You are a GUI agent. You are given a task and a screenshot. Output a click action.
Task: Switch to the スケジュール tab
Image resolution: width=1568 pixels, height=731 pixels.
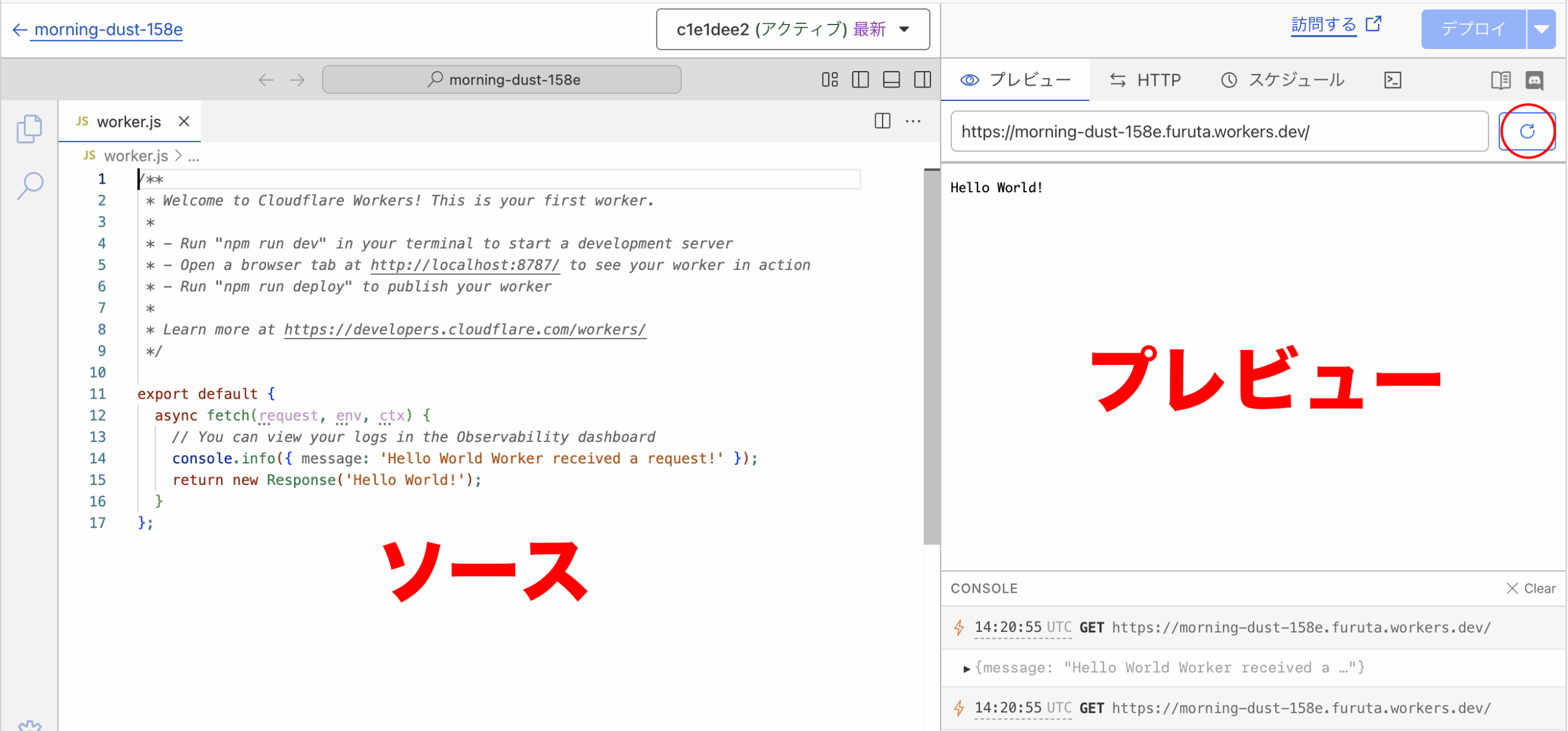[x=1283, y=80]
